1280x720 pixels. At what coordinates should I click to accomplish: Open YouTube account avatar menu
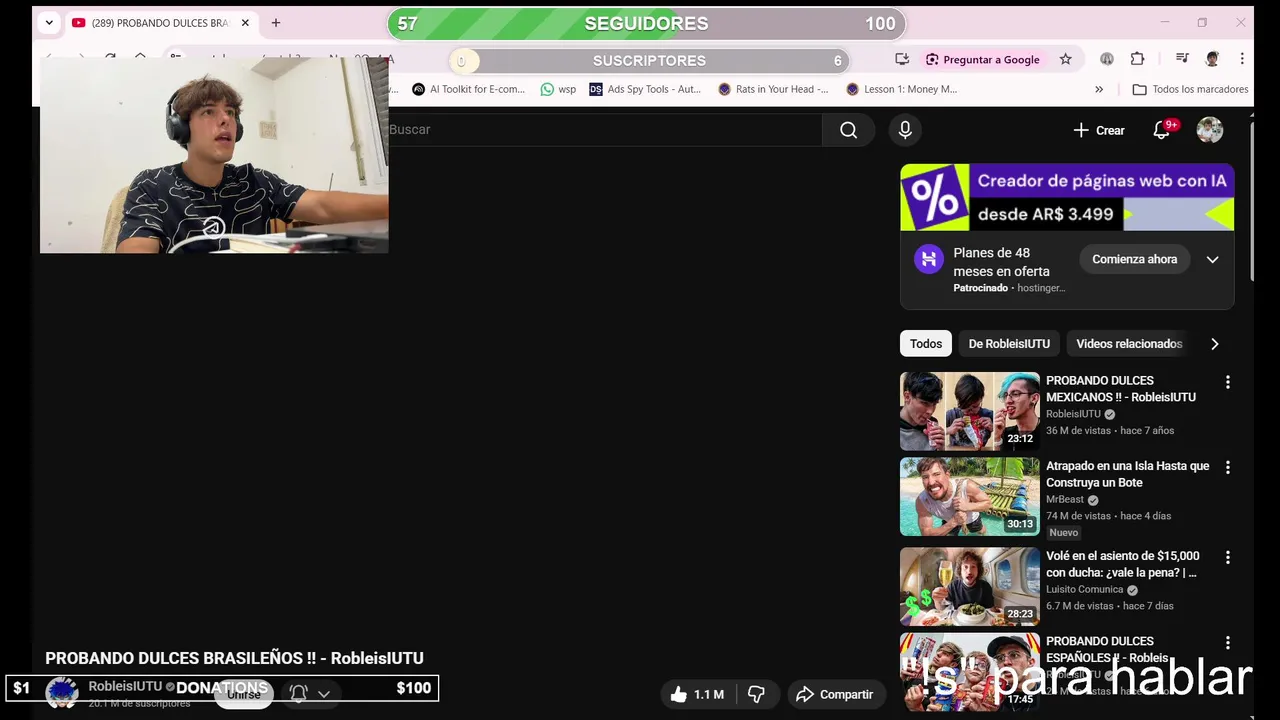point(1210,130)
